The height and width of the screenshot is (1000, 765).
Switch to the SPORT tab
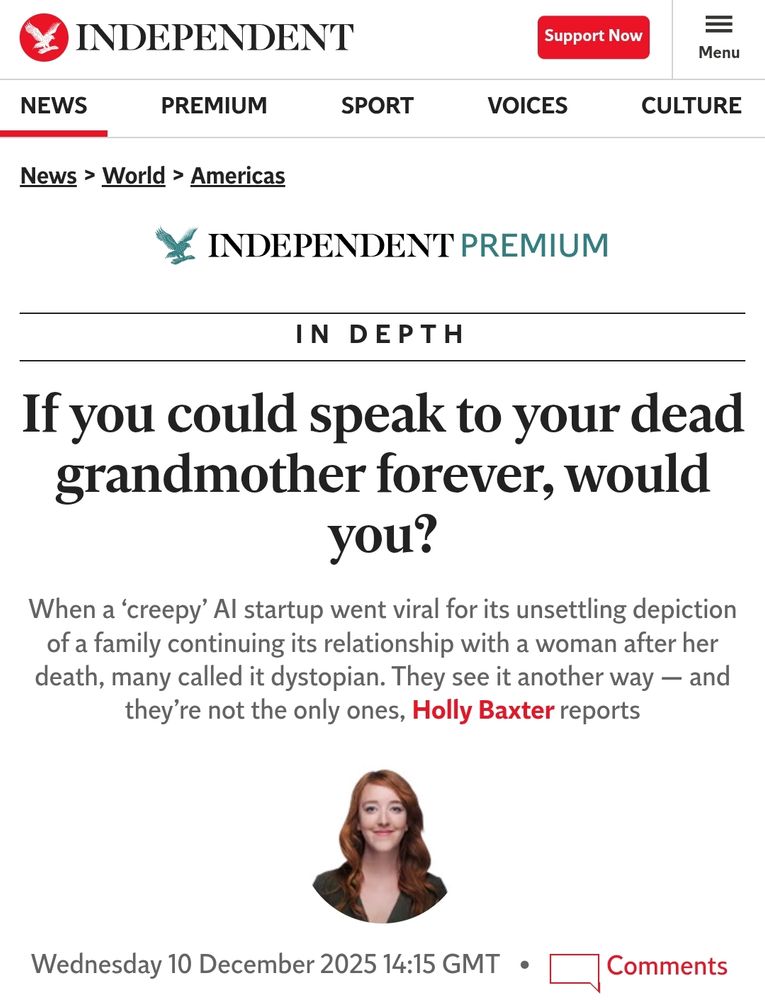(x=377, y=105)
